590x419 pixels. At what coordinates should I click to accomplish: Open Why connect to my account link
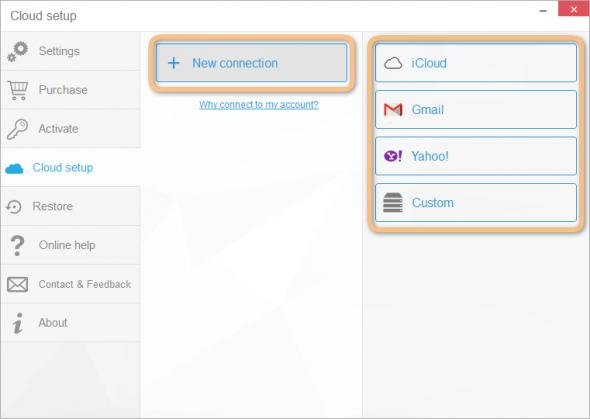[259, 105]
